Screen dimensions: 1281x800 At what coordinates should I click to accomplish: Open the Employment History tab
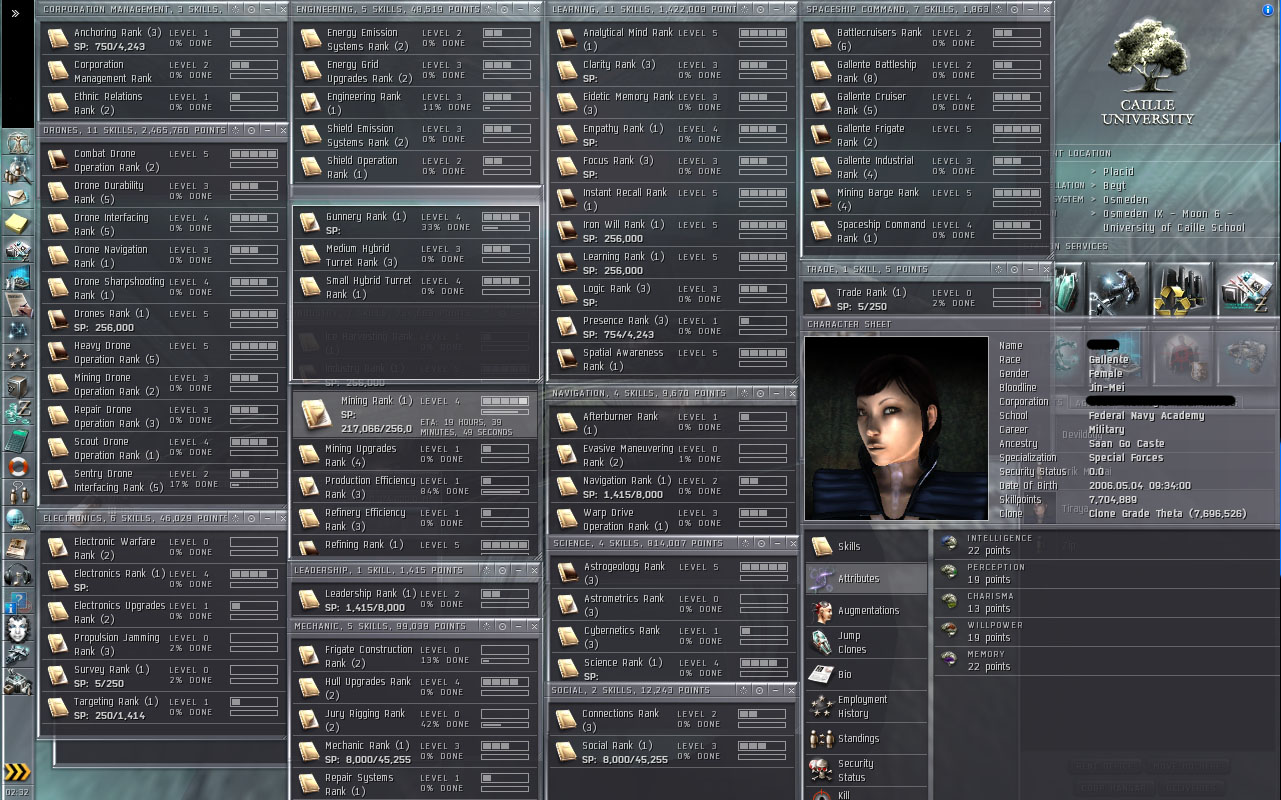pos(867,707)
